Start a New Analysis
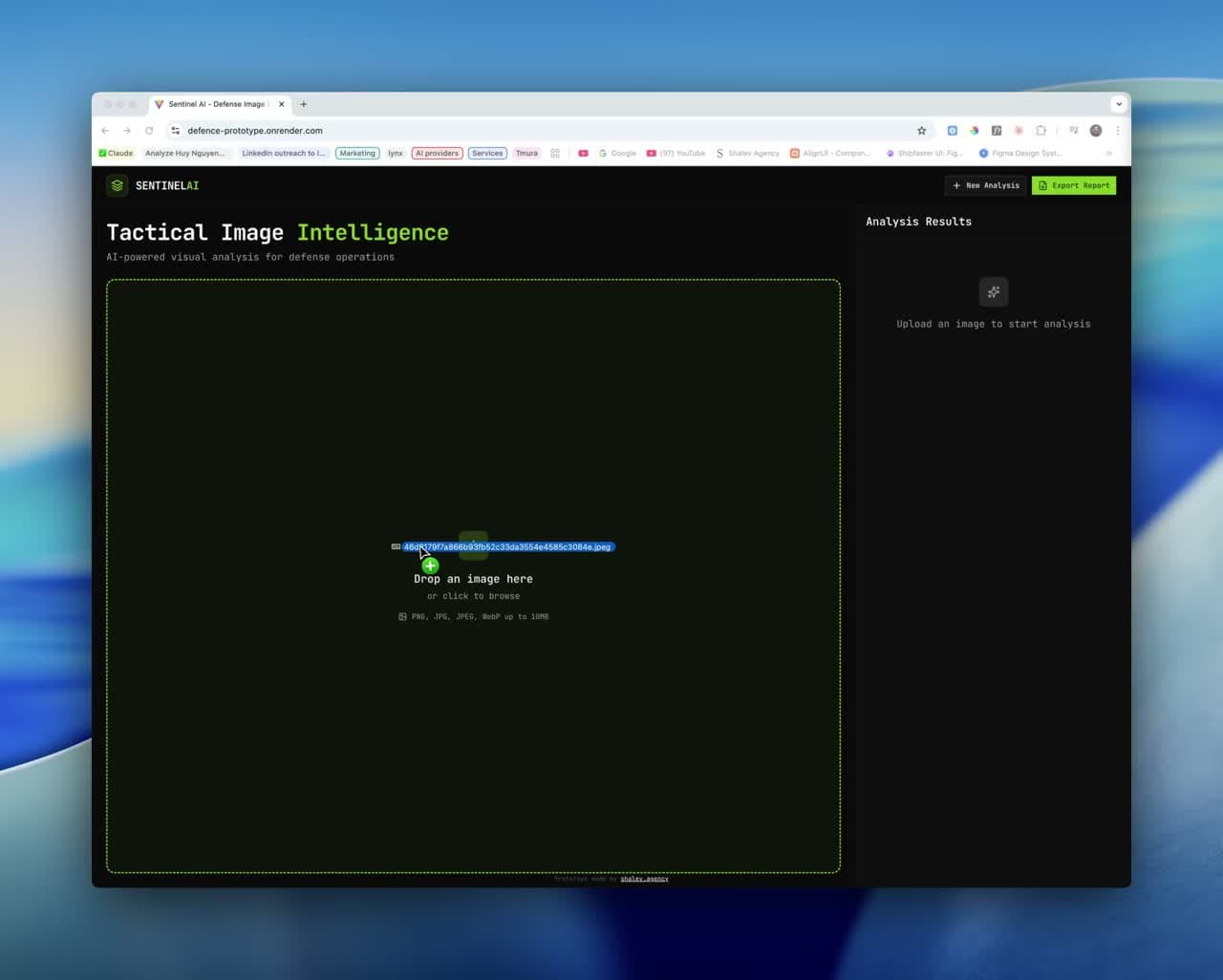Viewport: 1223px width, 980px height. 986,185
